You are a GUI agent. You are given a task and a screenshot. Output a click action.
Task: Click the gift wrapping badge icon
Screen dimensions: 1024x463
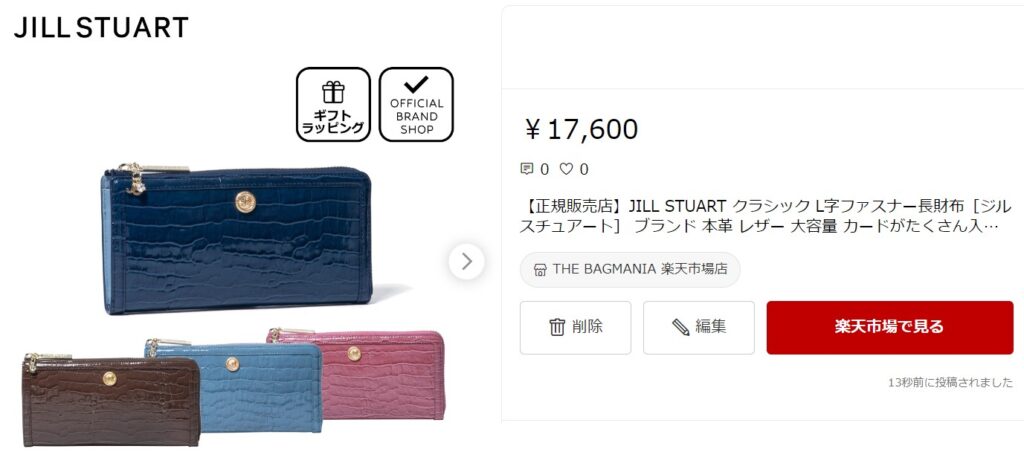tap(333, 104)
